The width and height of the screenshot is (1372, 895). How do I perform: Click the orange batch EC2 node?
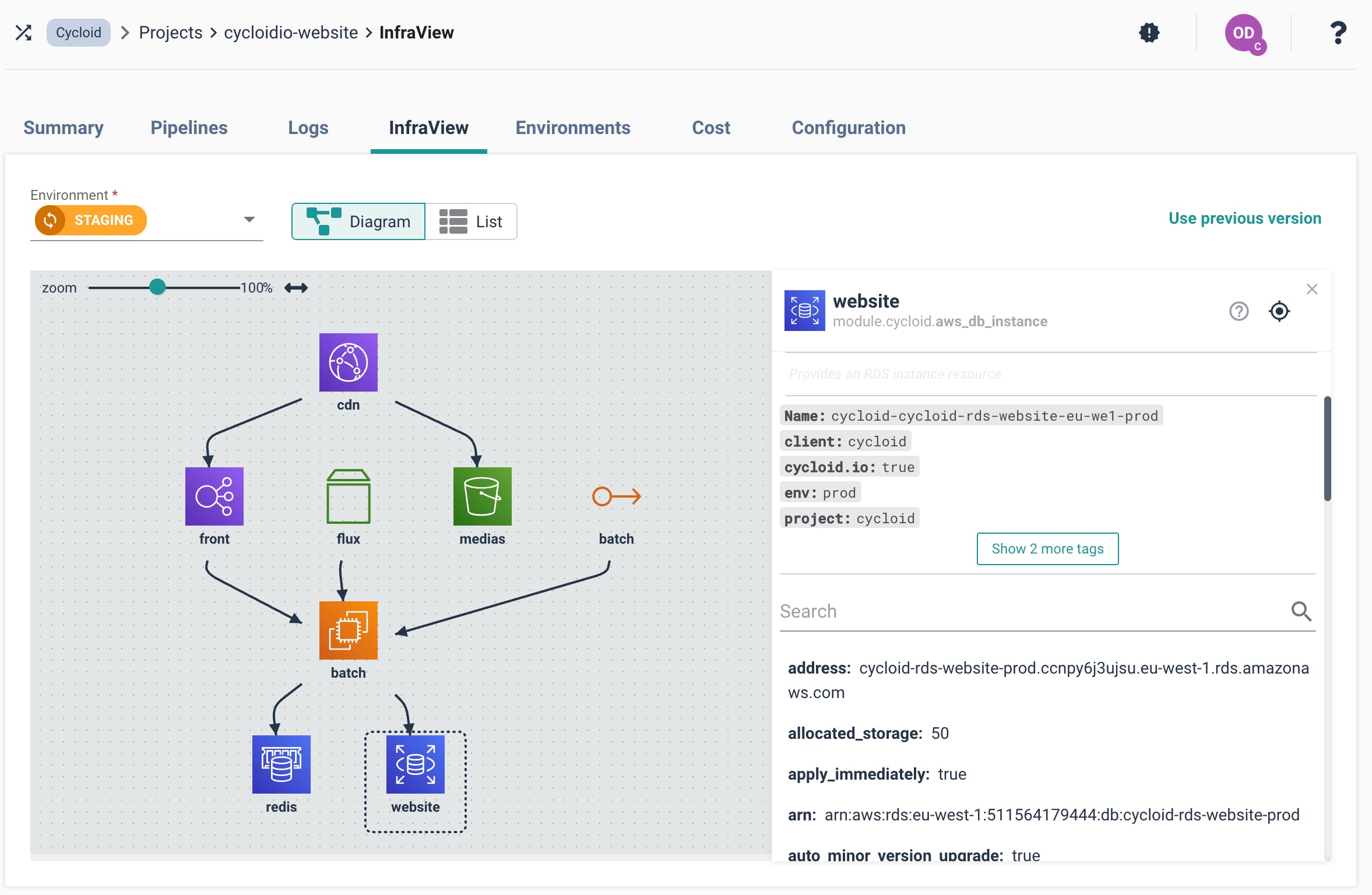coord(348,630)
